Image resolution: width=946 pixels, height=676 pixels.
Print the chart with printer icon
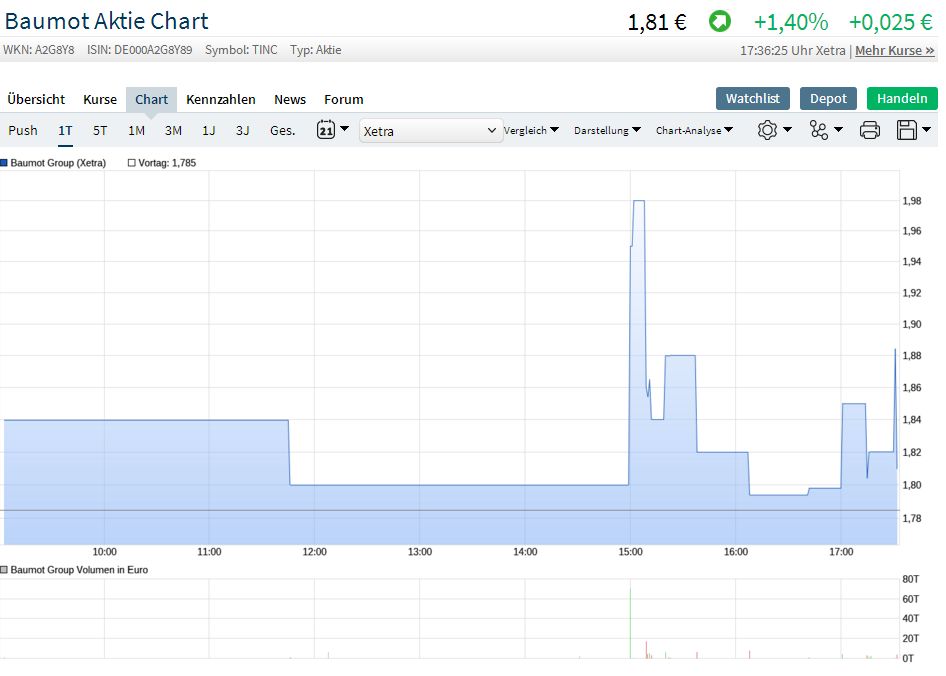click(x=869, y=130)
